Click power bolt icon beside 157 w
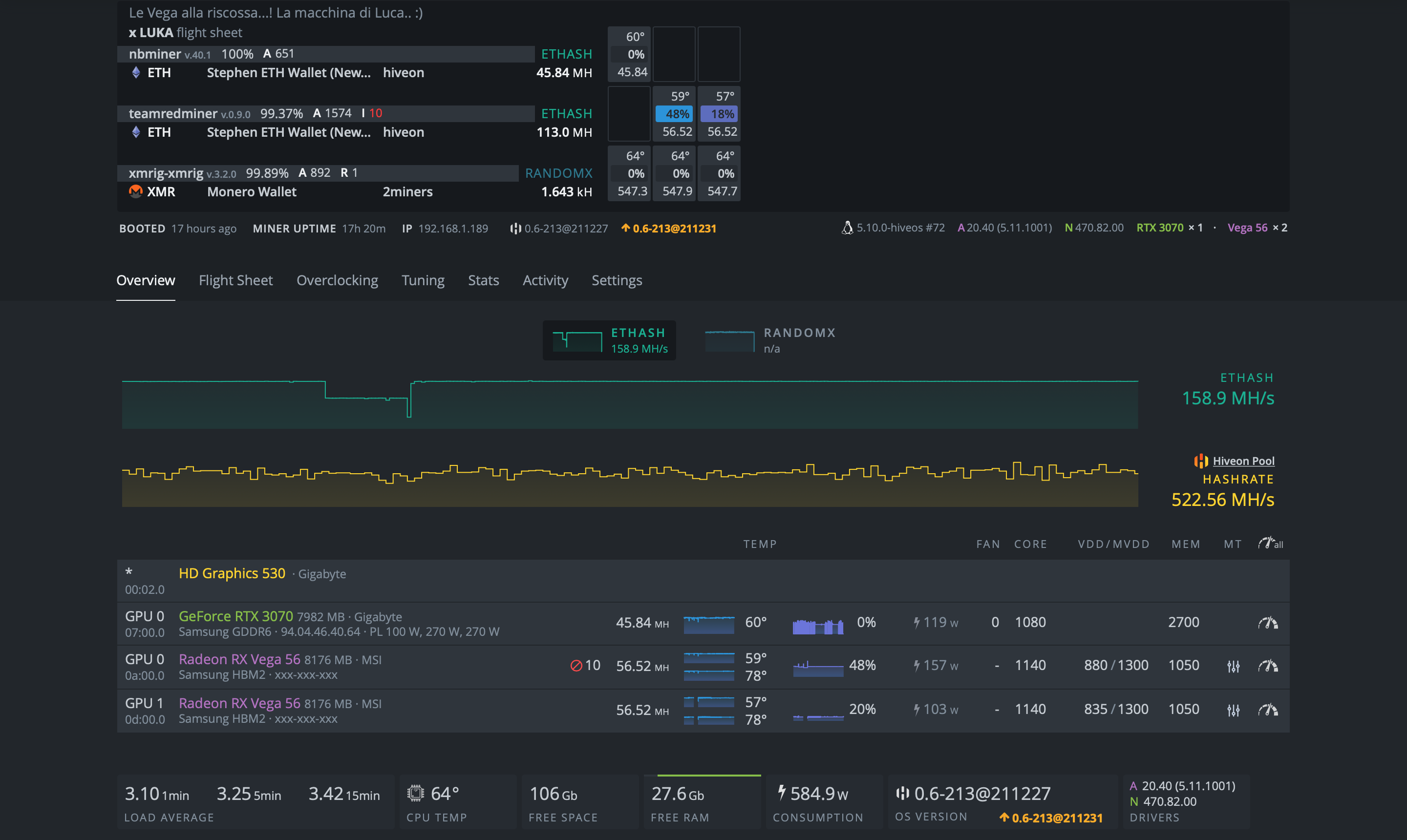Image resolution: width=1407 pixels, height=840 pixels. coord(917,666)
